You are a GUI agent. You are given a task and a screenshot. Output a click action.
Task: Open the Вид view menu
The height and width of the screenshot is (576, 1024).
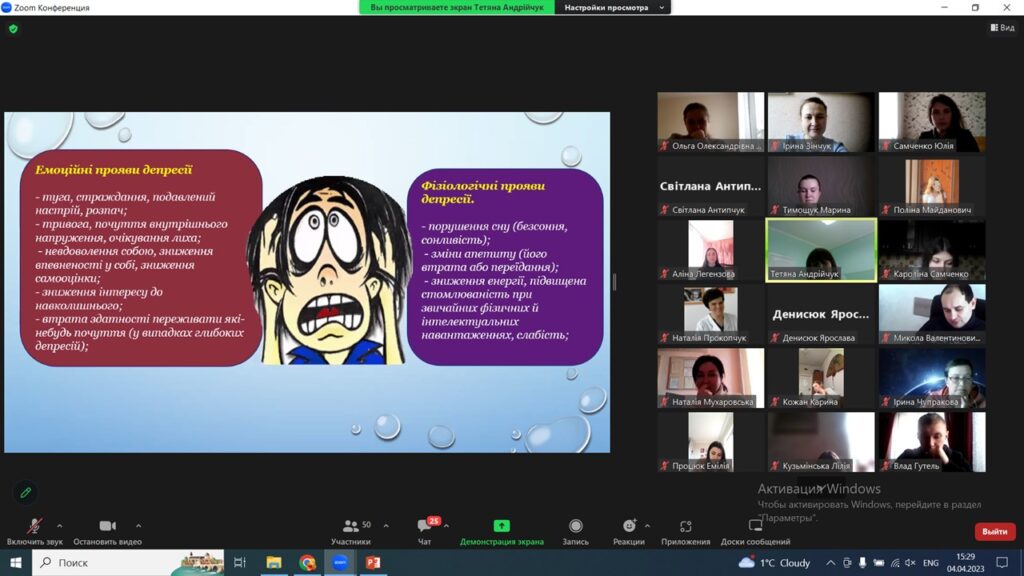coord(1001,28)
